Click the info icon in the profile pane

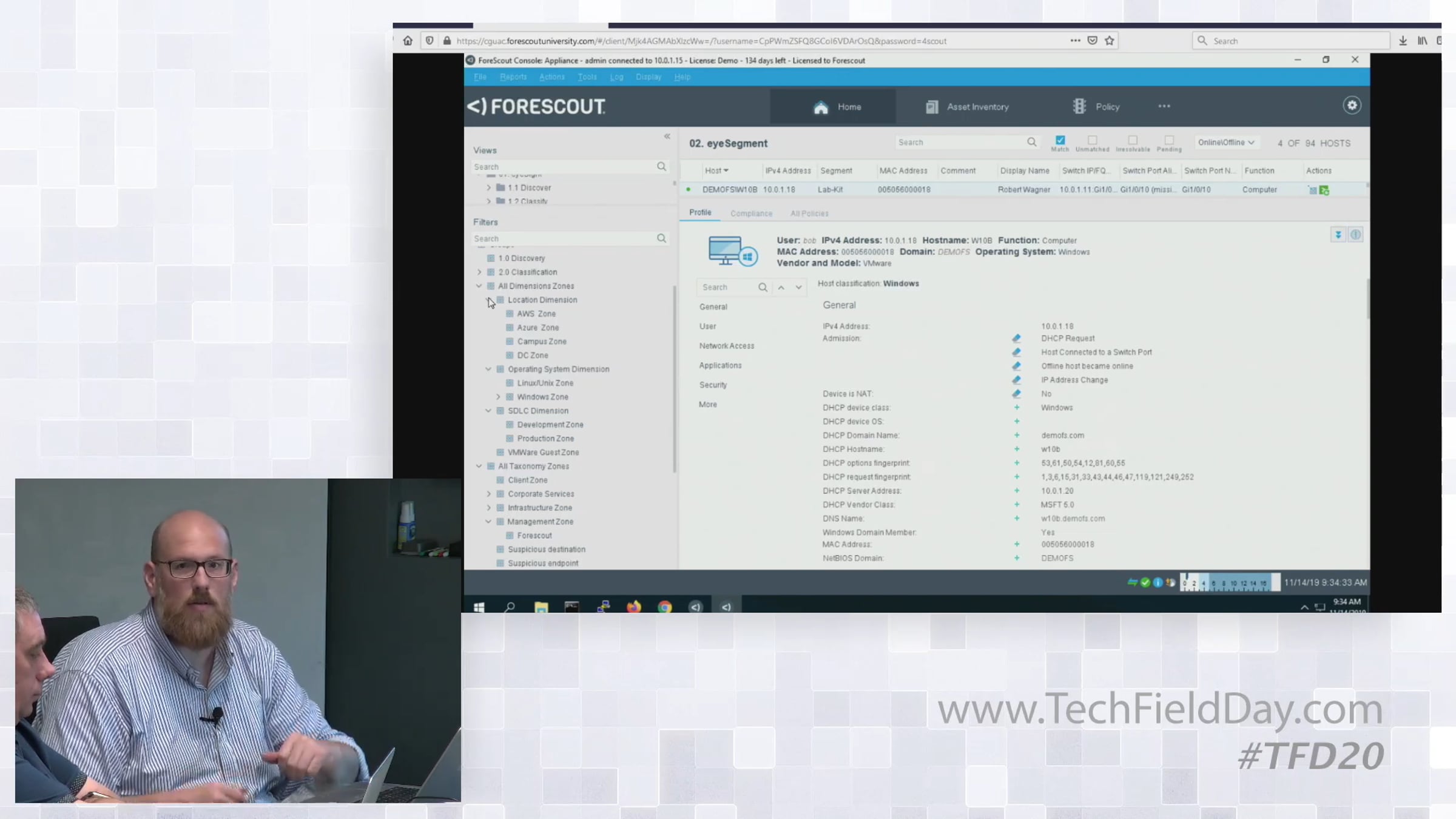pos(1355,235)
